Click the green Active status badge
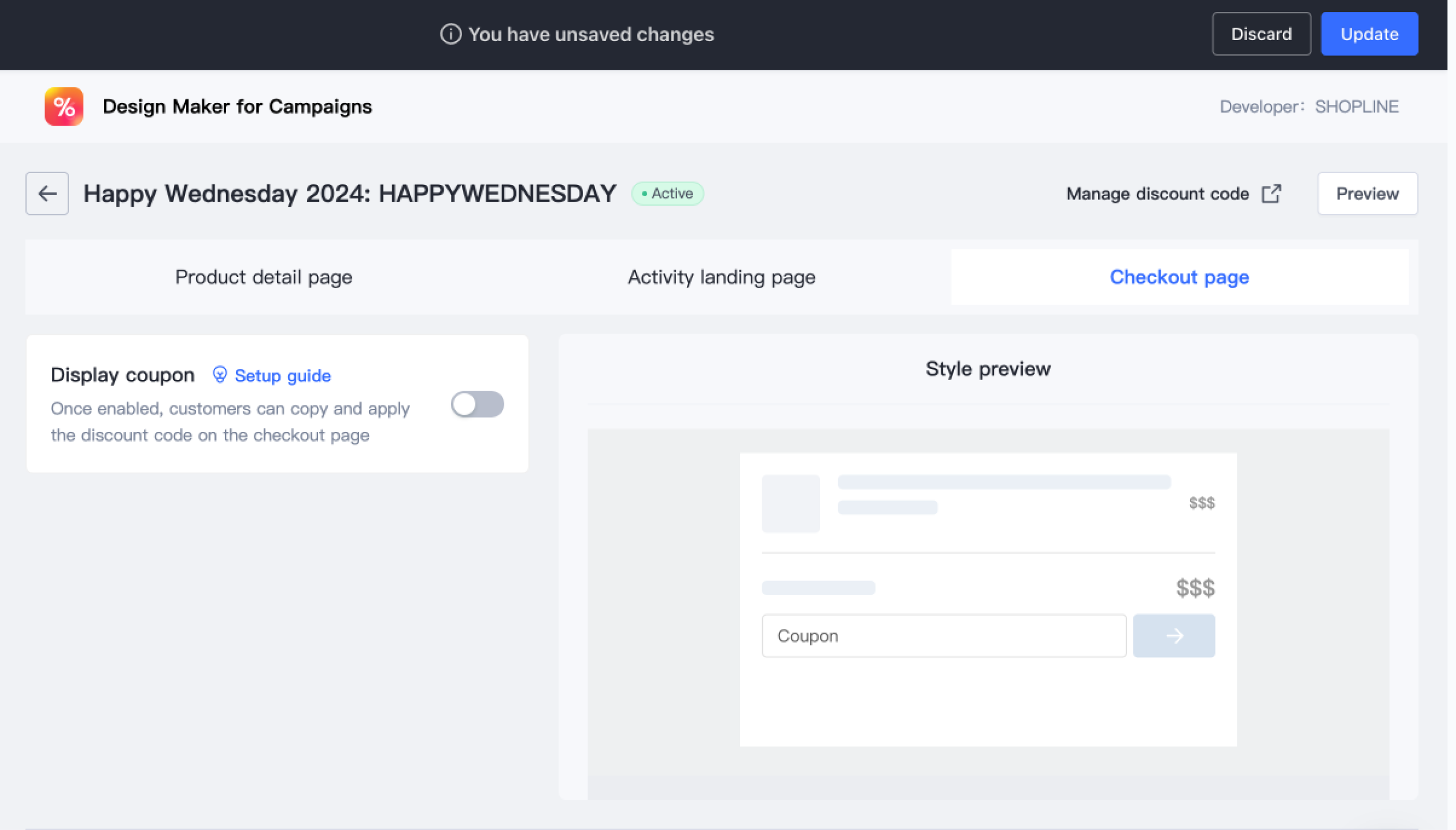Viewport: 1456px width, 830px height. [667, 194]
